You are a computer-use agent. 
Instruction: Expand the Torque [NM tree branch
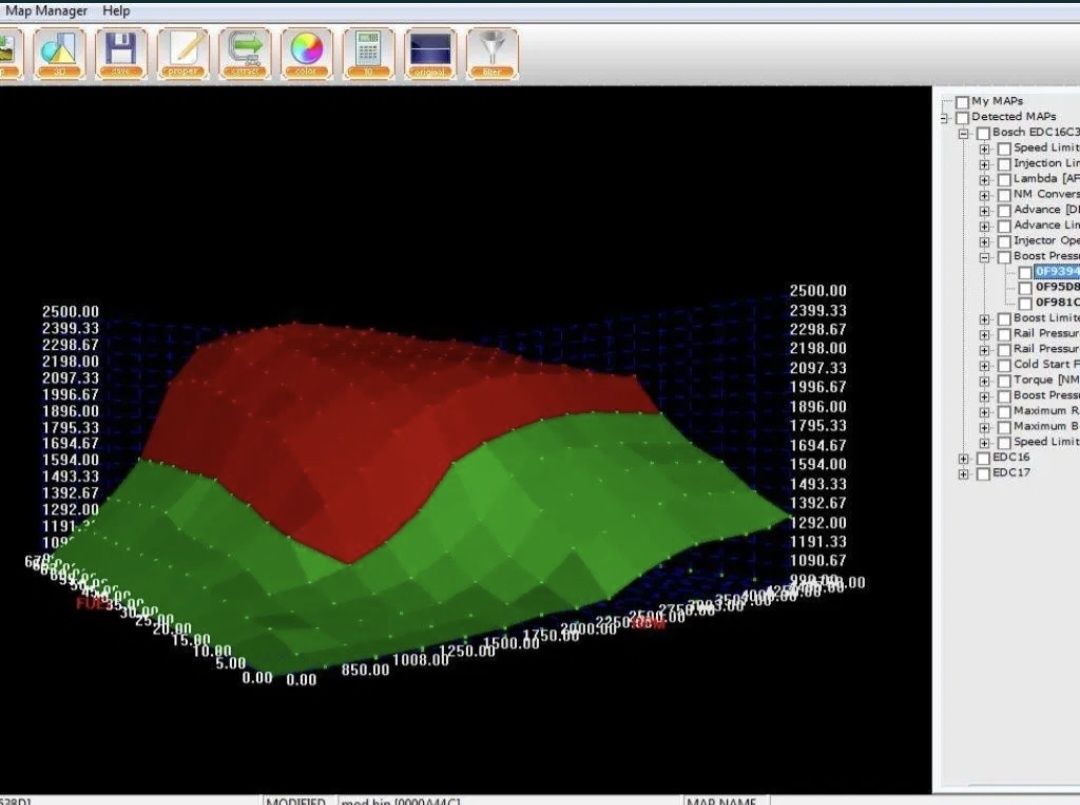coord(984,381)
